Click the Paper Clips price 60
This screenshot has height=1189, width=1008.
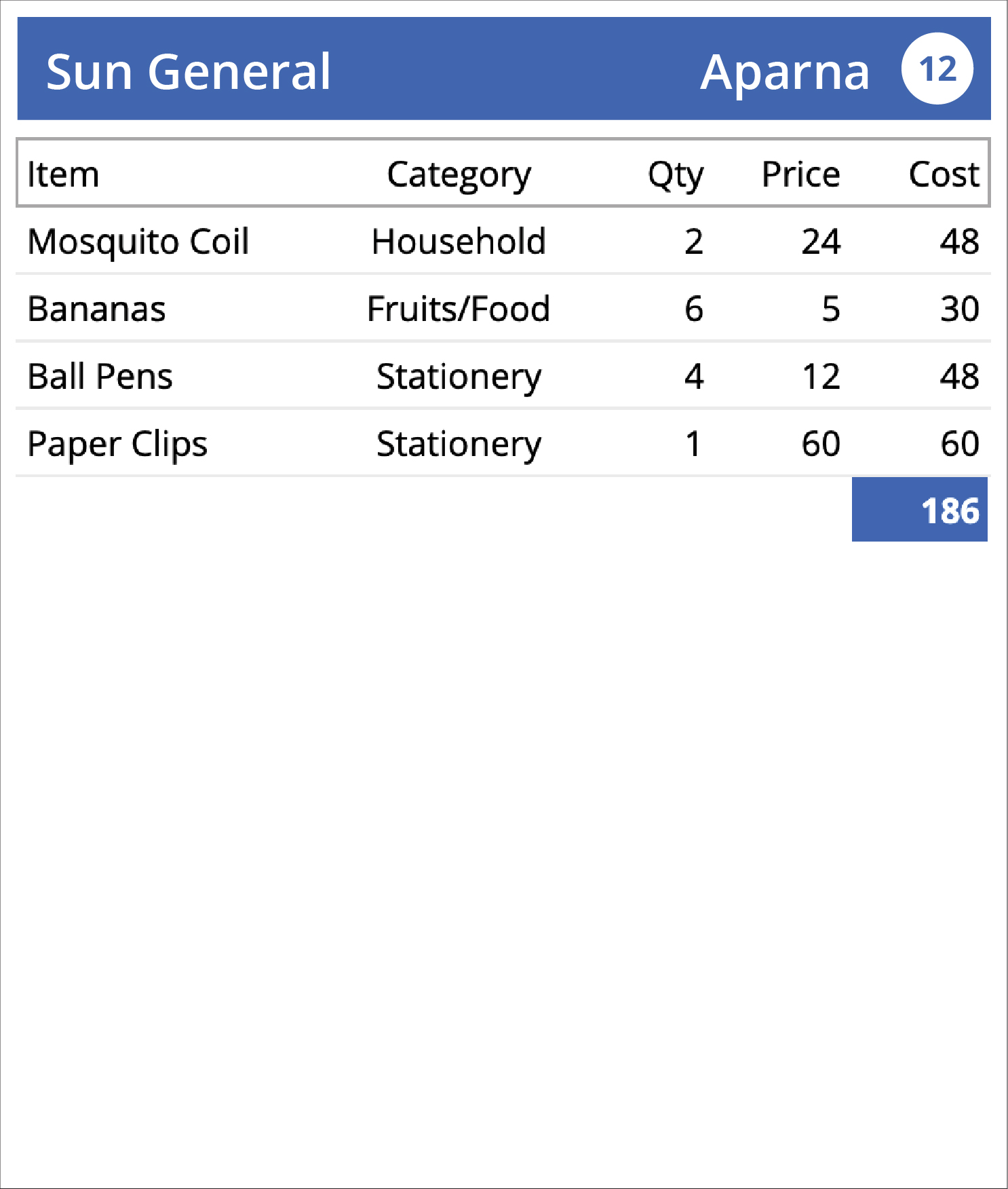[x=821, y=444]
